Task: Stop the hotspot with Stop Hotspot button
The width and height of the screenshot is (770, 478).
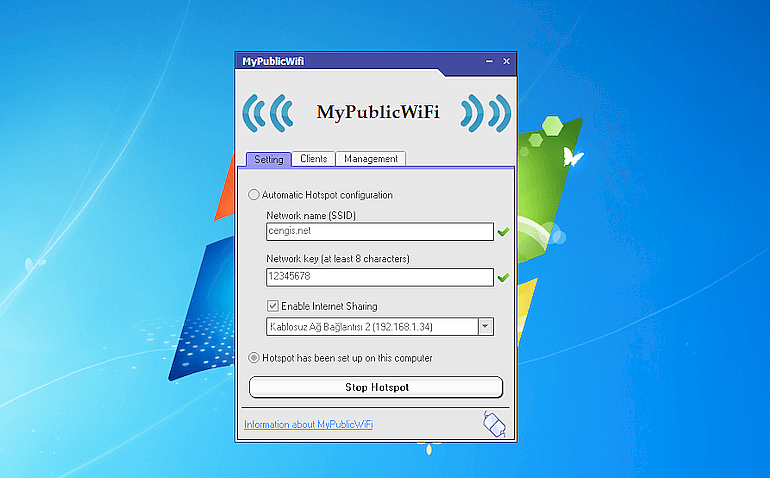Action: point(376,387)
